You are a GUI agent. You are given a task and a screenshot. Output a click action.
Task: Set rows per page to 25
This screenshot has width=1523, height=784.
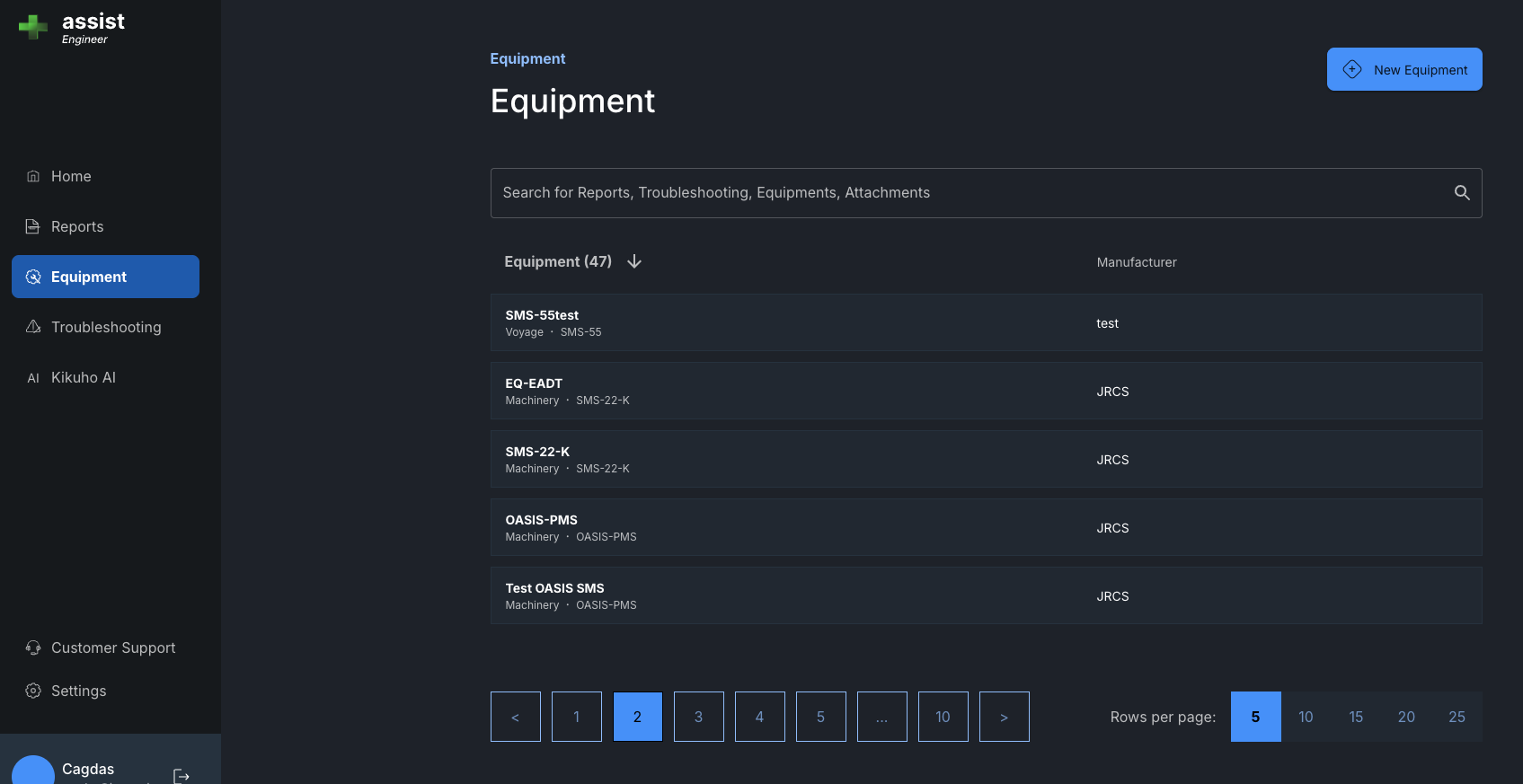1457,717
